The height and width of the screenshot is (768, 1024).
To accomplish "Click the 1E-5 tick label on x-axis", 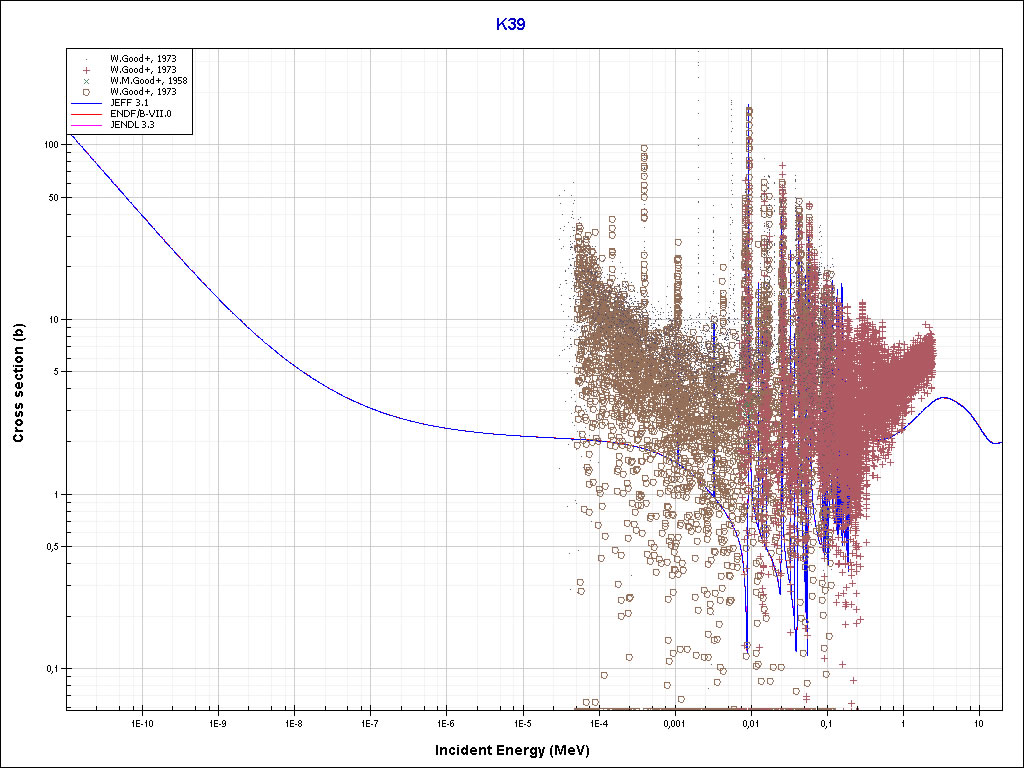I will [522, 722].
